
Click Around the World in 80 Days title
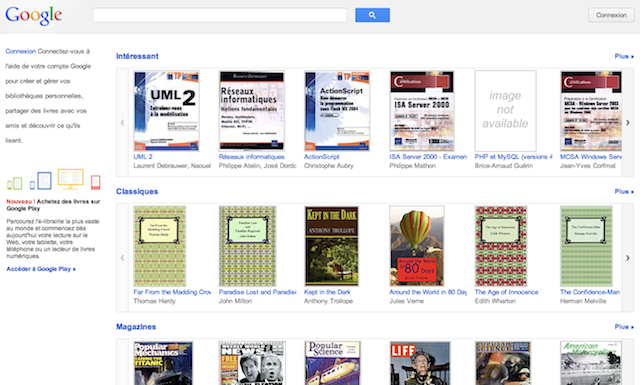click(428, 292)
